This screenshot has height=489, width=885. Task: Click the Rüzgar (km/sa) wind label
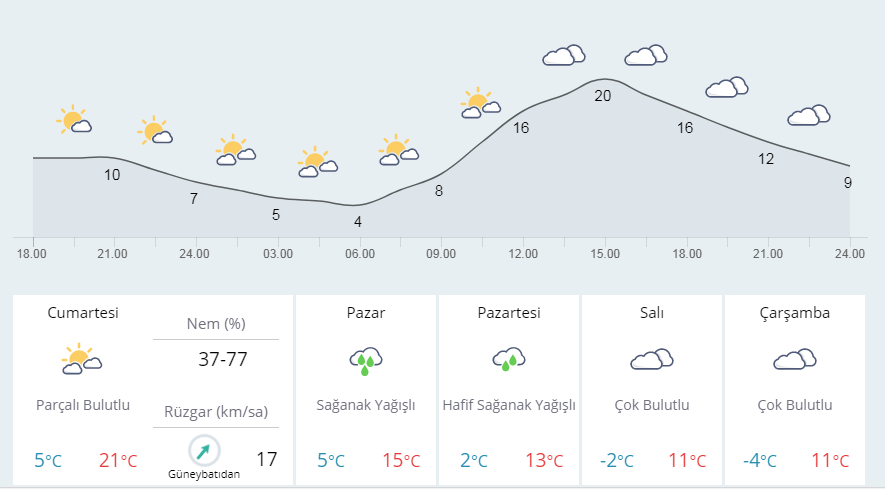coord(216,412)
